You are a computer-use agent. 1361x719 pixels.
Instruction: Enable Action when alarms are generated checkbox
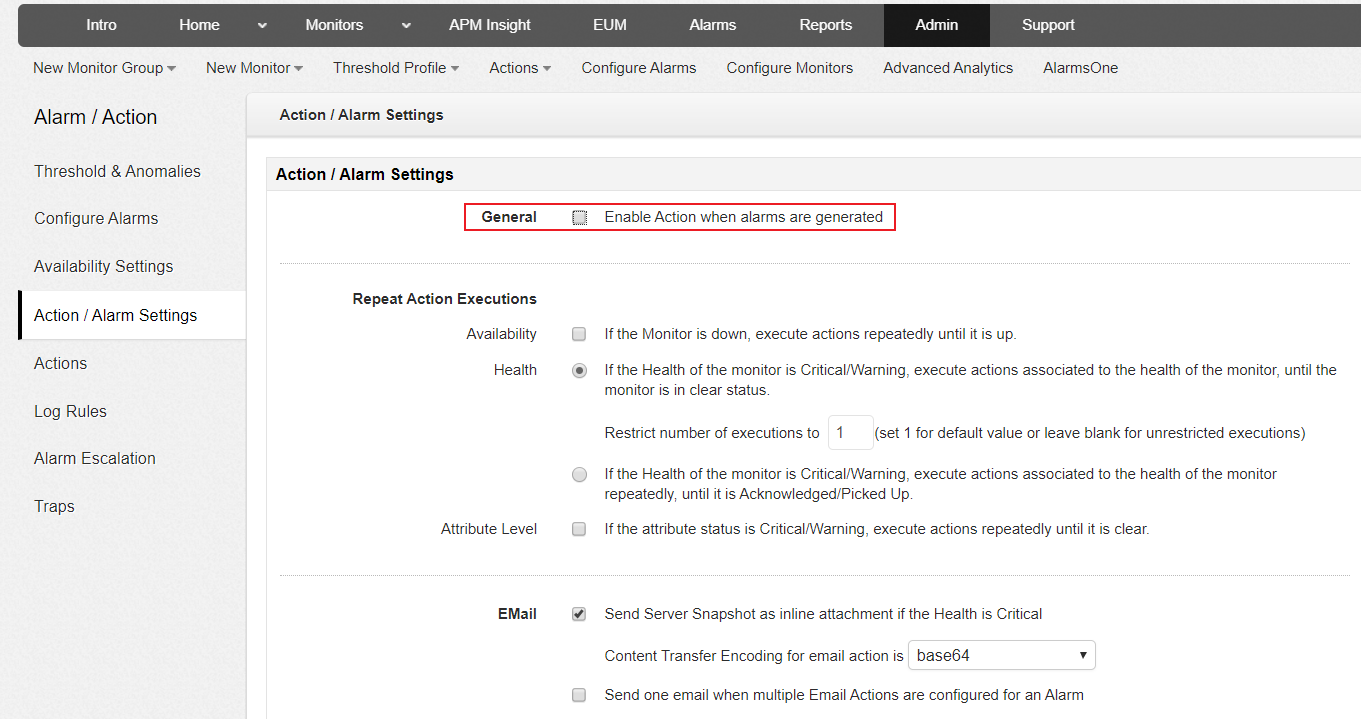(580, 217)
